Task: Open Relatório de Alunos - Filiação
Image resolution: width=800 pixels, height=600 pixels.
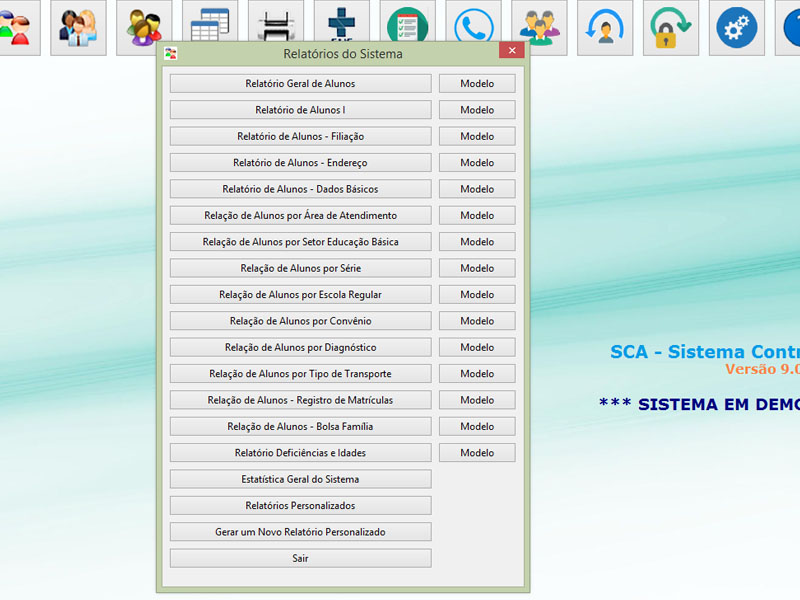Action: click(x=300, y=136)
